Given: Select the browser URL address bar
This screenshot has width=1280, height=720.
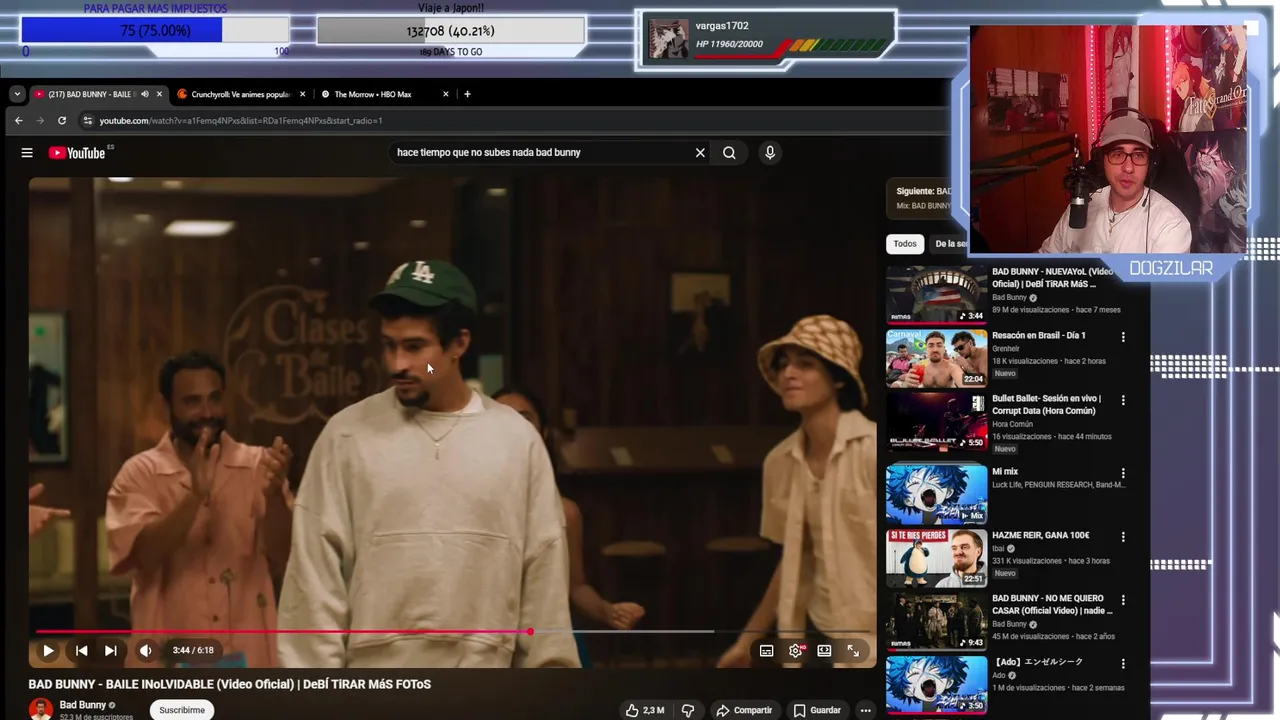Looking at the screenshot, I should coord(510,120).
